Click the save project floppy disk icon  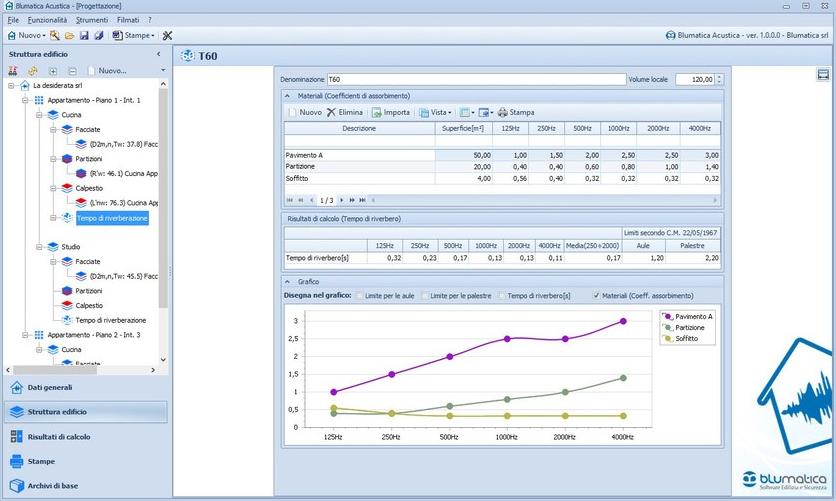[84, 35]
